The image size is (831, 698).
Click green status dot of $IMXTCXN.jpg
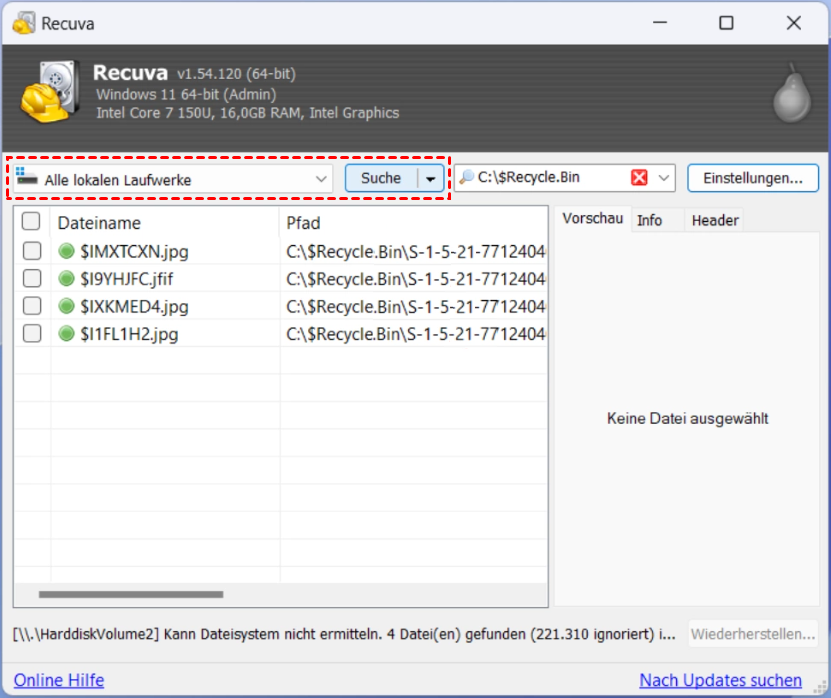point(66,251)
